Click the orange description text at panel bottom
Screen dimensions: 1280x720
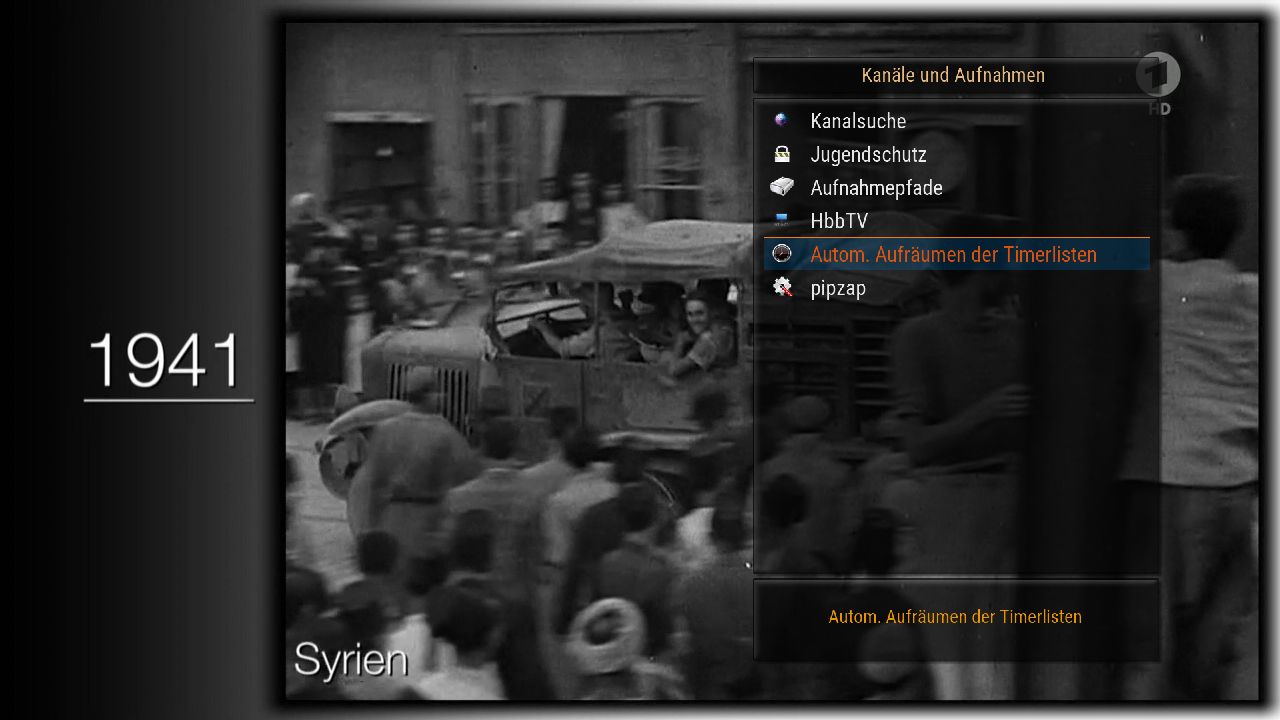point(955,617)
